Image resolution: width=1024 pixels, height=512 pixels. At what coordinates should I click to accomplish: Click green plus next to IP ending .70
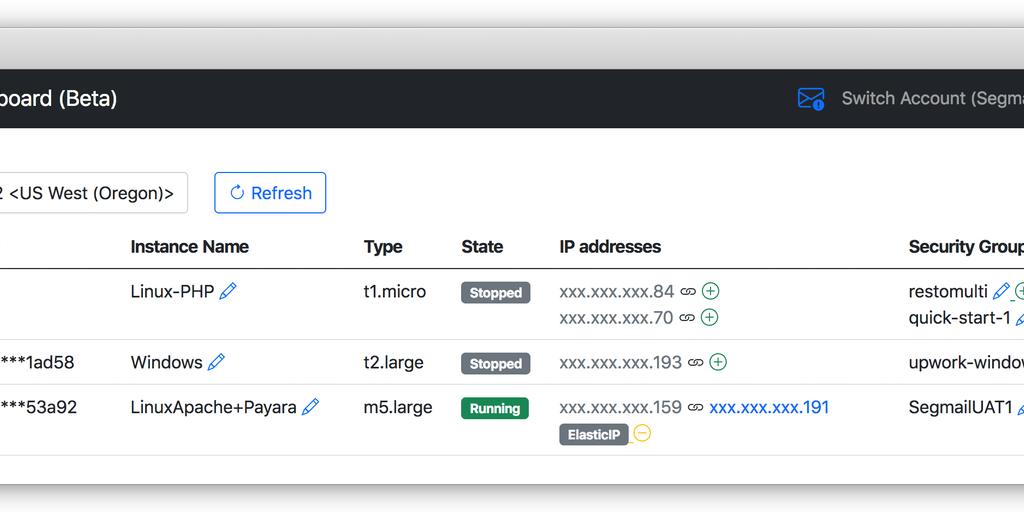point(709,318)
